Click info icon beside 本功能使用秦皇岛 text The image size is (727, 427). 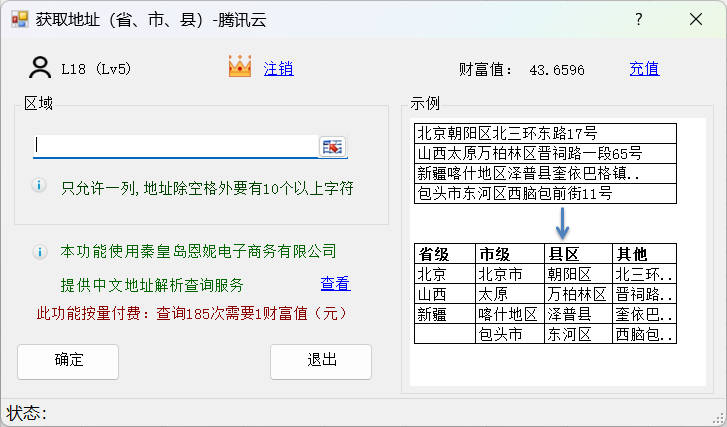39,251
